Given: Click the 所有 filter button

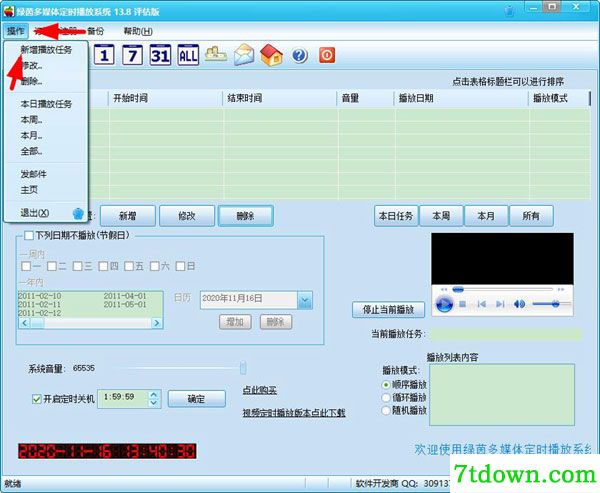Looking at the screenshot, I should point(531,216).
